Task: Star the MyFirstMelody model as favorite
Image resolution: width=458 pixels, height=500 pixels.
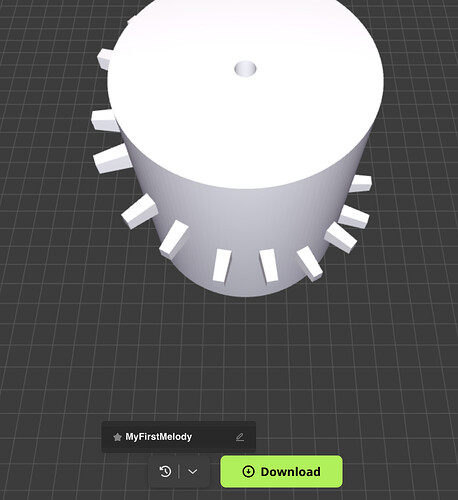Action: pyautogui.click(x=117, y=437)
